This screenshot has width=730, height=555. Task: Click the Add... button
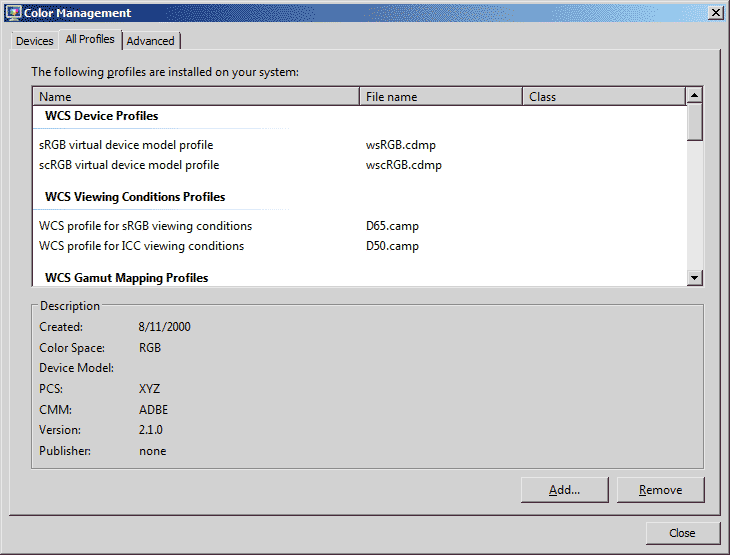564,490
